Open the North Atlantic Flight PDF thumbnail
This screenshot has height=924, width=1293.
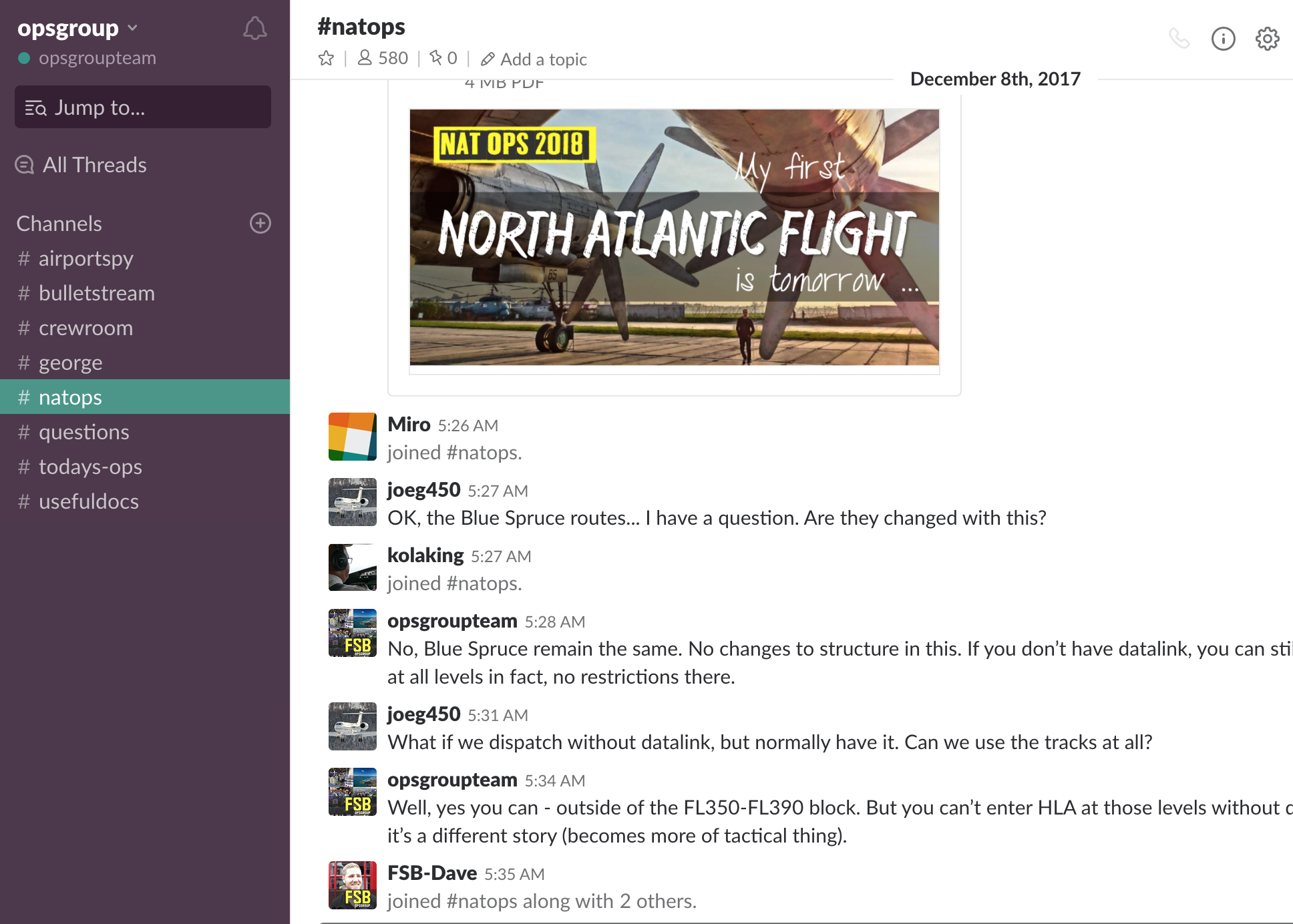pyautogui.click(x=674, y=237)
